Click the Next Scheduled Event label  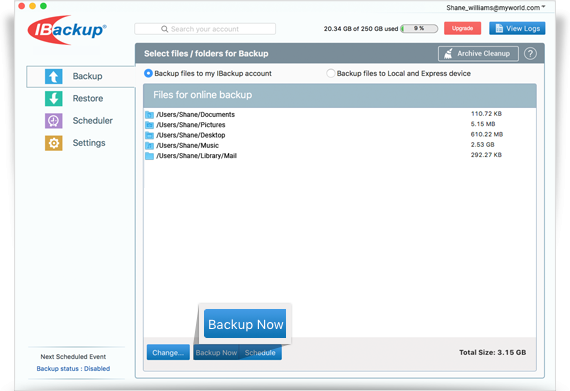pos(73,357)
